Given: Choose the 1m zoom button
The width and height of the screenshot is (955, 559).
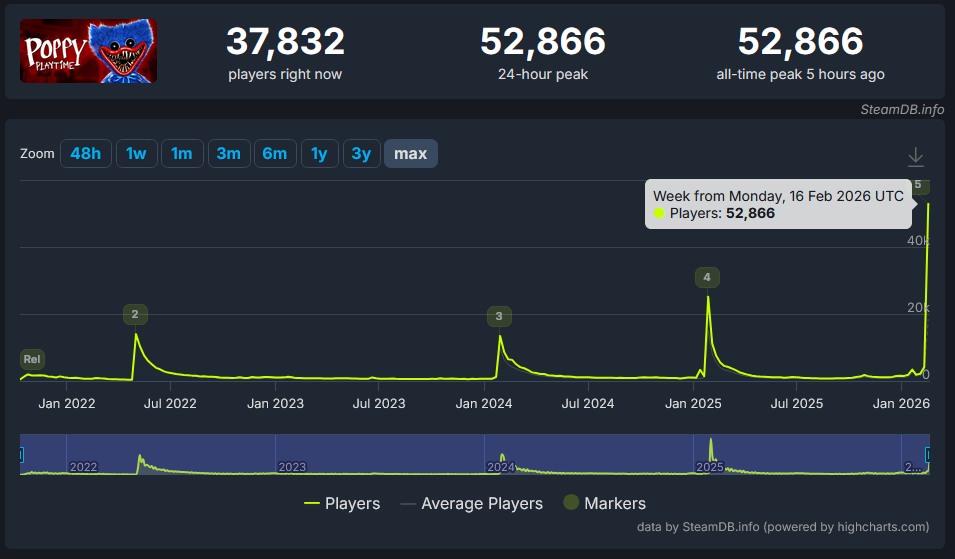Looking at the screenshot, I should click(182, 153).
